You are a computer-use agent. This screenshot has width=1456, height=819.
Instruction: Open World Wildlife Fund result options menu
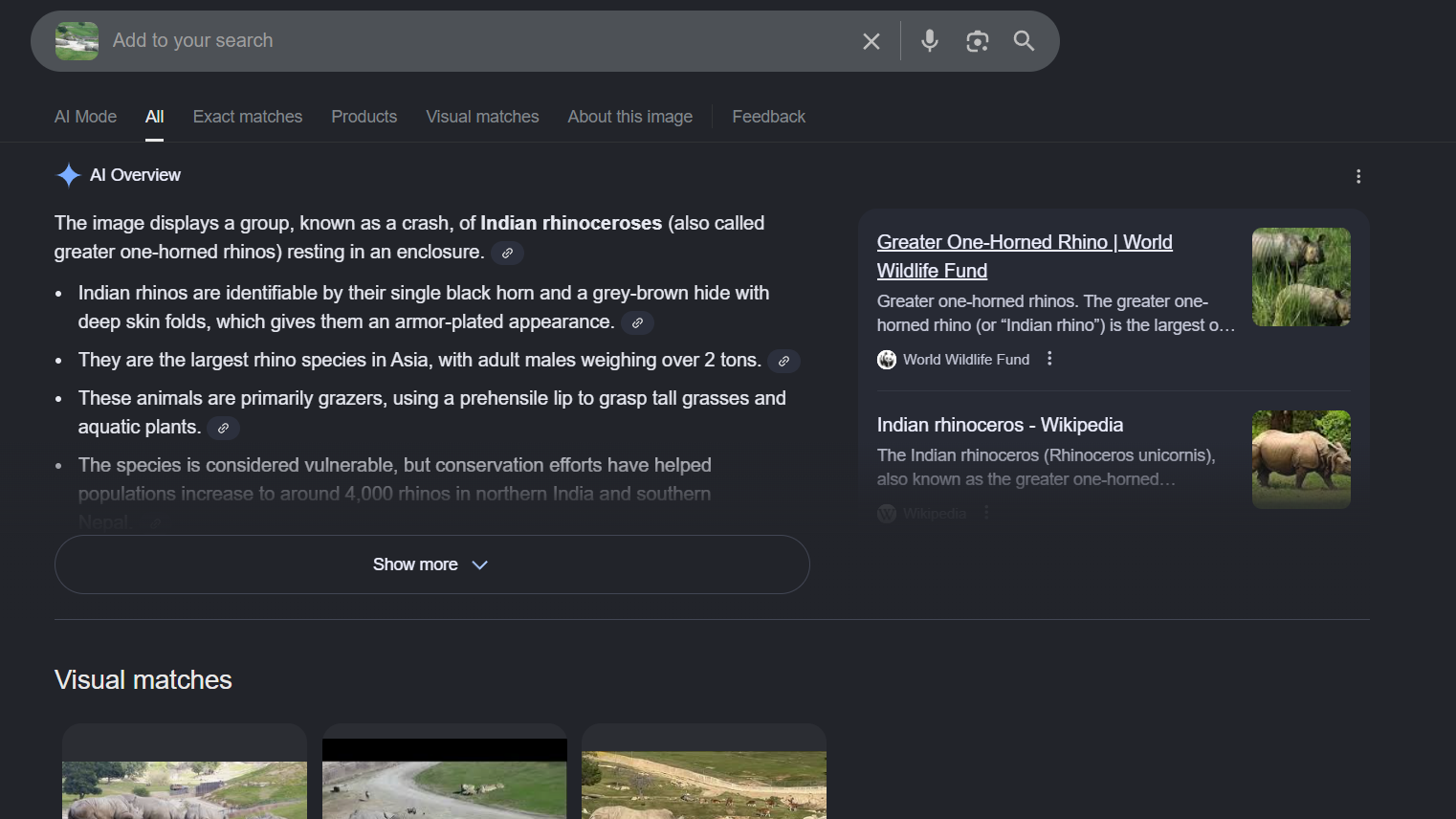(x=1049, y=359)
